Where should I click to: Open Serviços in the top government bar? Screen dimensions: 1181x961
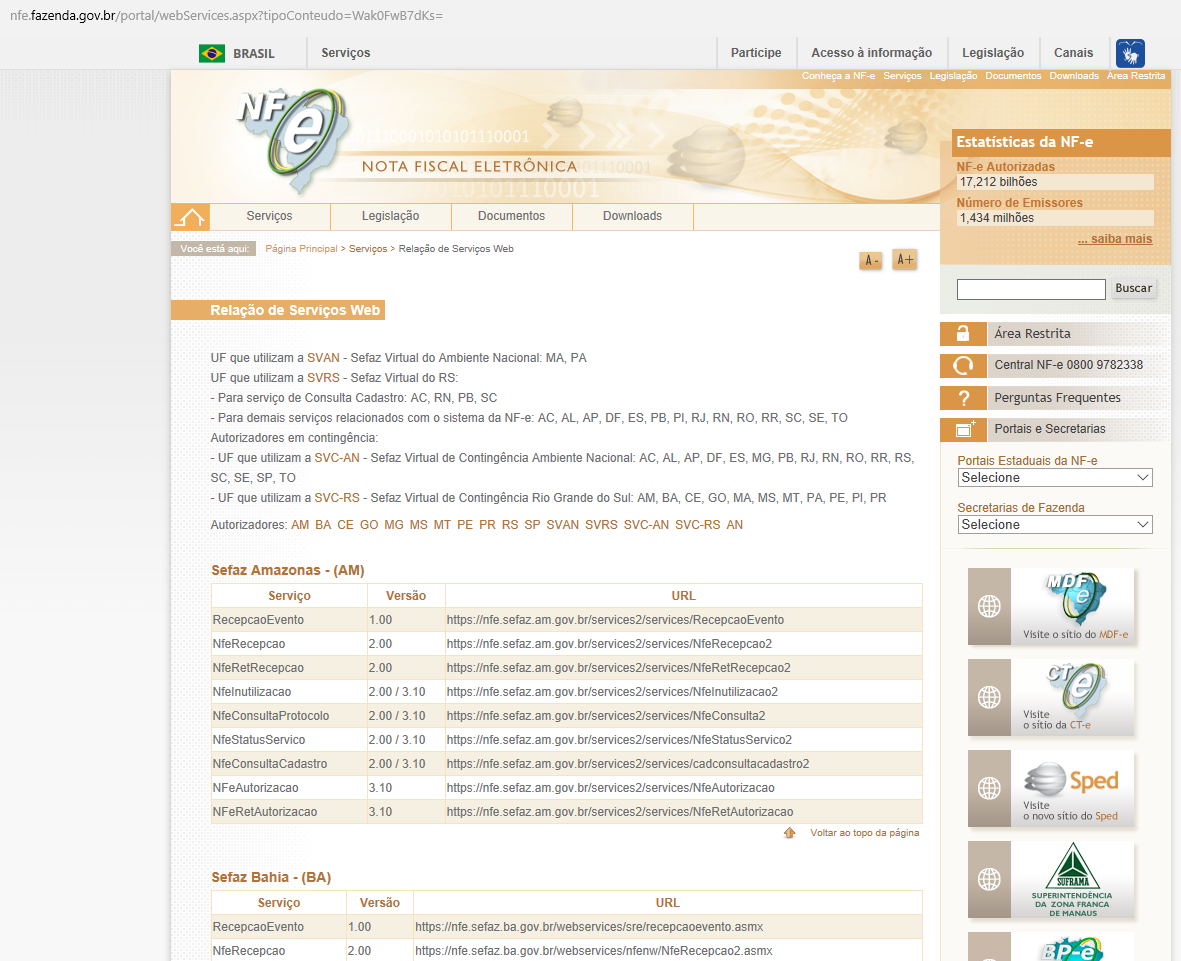346,53
